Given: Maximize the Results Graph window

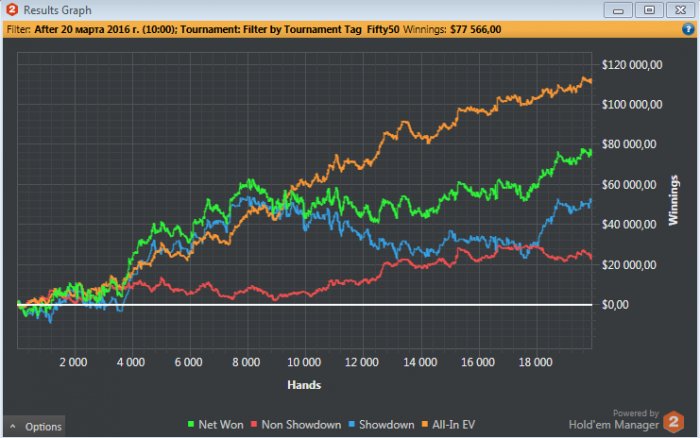Looking at the screenshot, I should click(x=649, y=10).
